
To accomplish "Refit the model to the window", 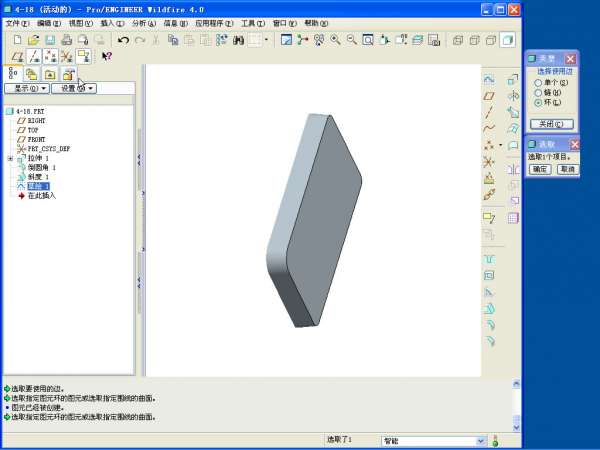I will 368,39.
